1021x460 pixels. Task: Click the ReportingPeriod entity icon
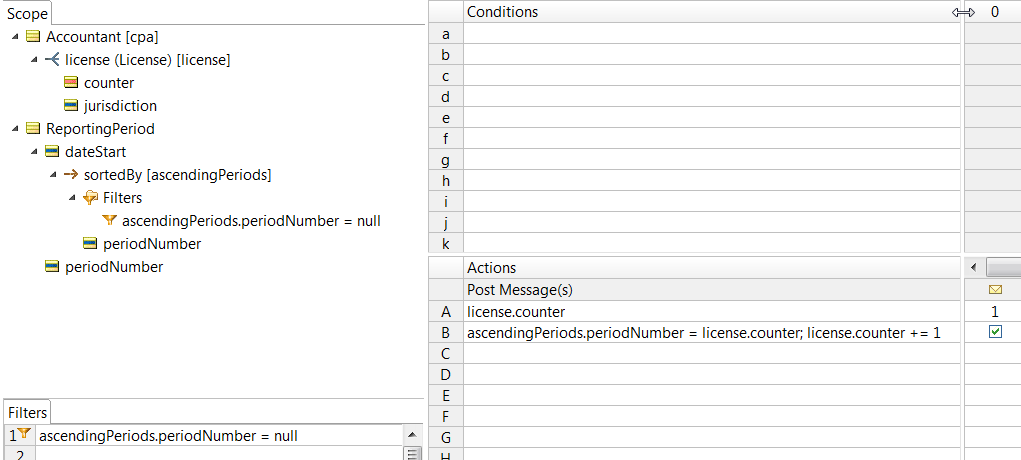[x=33, y=129]
